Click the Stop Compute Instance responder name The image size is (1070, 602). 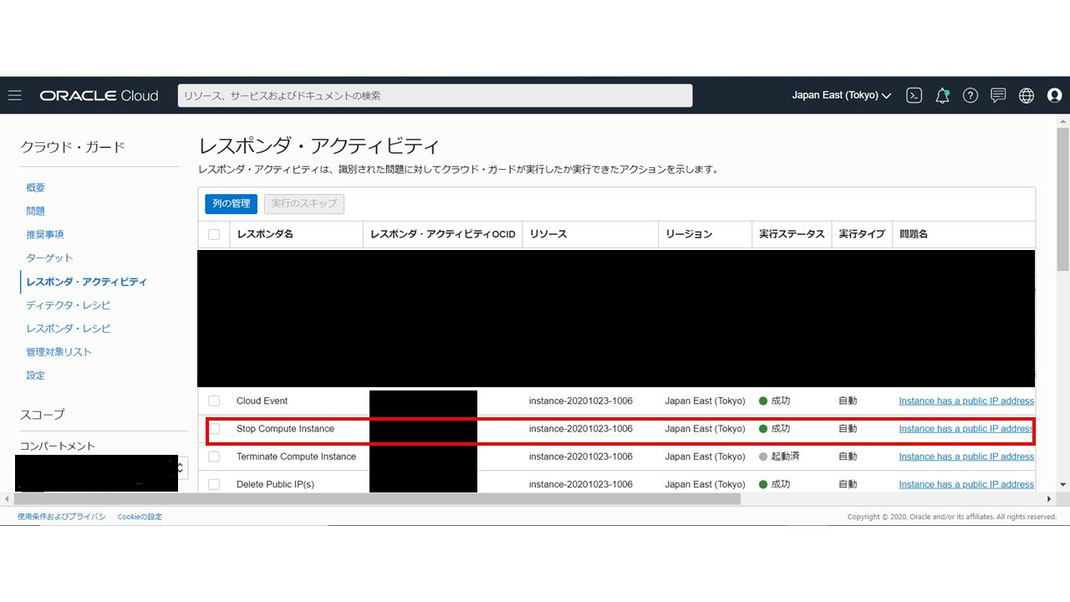pos(285,429)
